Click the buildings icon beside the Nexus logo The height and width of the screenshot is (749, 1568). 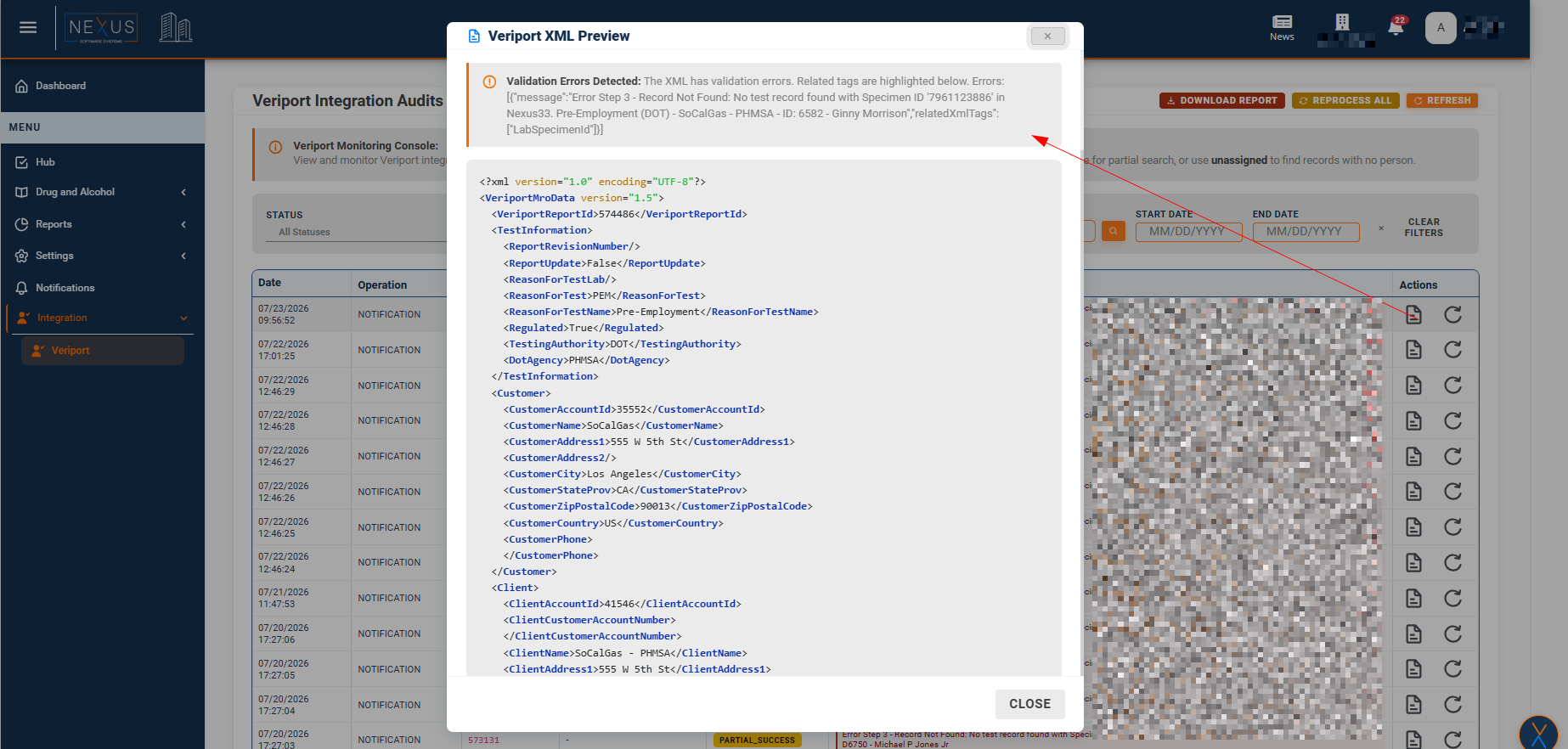(x=175, y=27)
